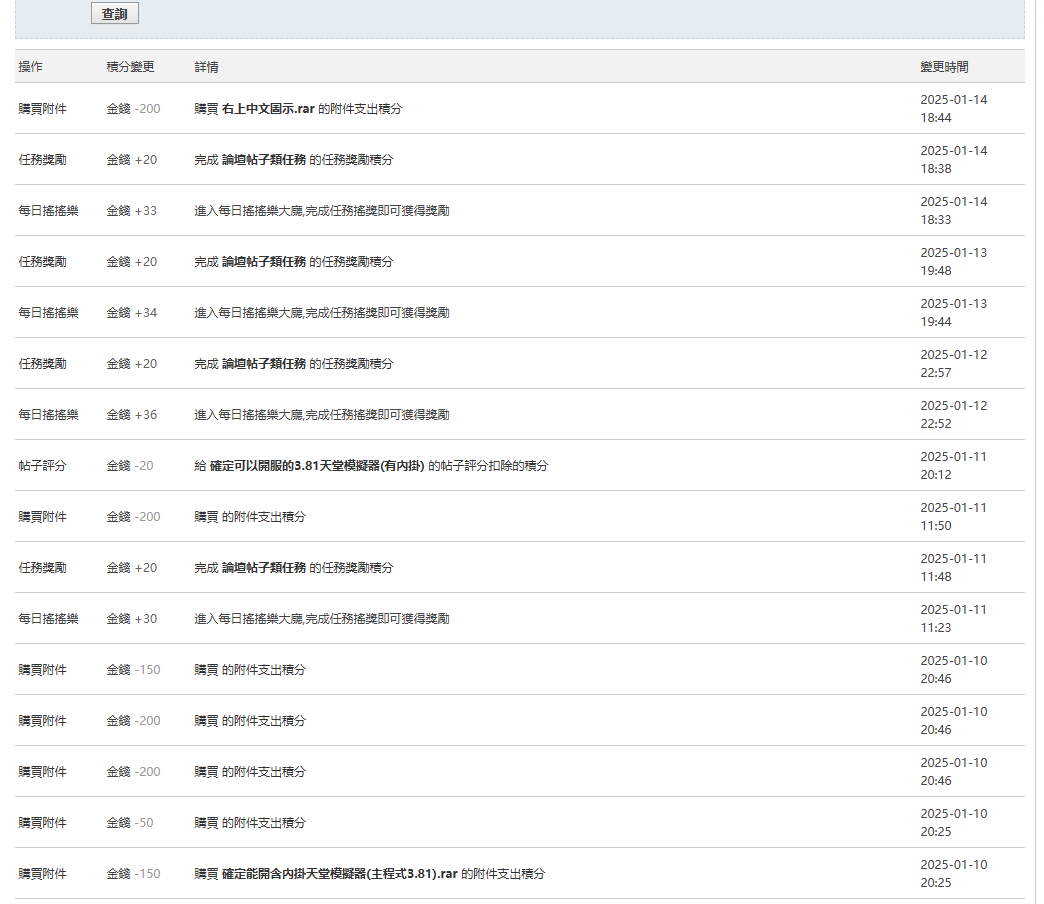This screenshot has height=904, width=1044.
Task: Click 購買附件 in the 18:44 row
Action: point(43,109)
